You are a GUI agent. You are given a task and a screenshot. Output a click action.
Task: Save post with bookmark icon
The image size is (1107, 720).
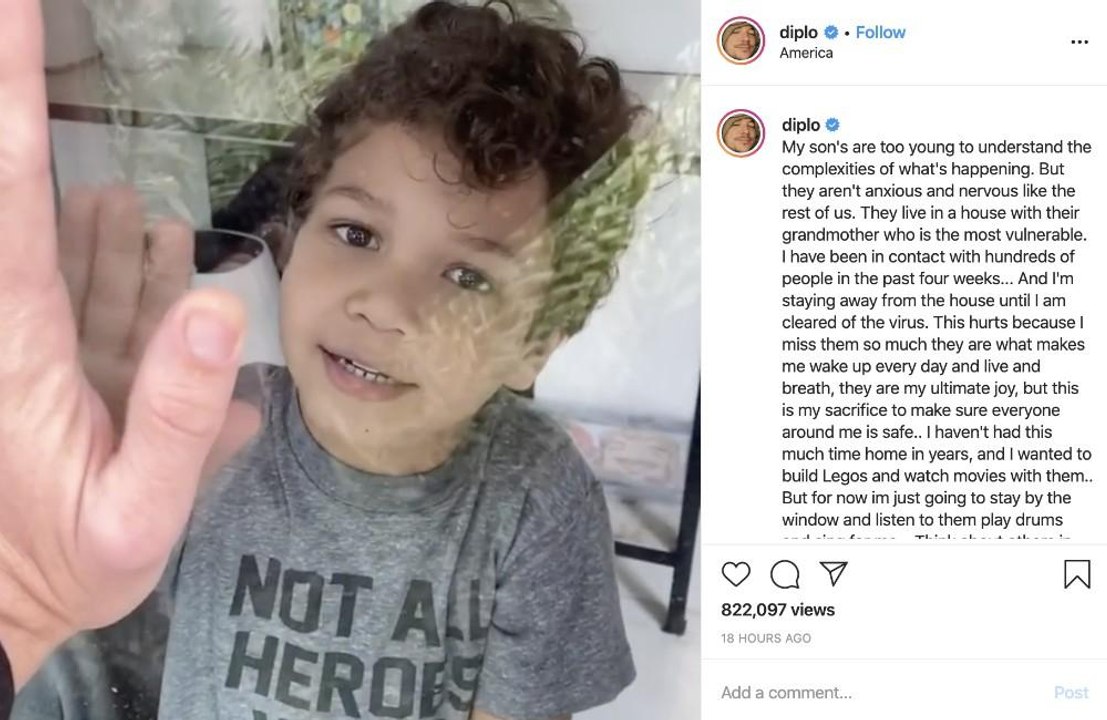1077,574
